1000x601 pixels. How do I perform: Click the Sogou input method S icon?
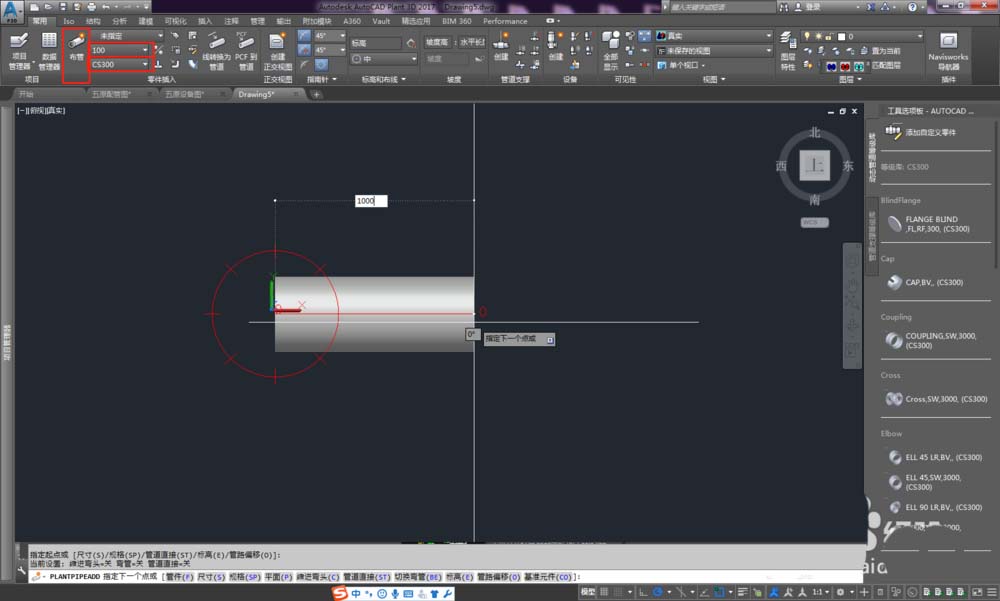coord(340,593)
